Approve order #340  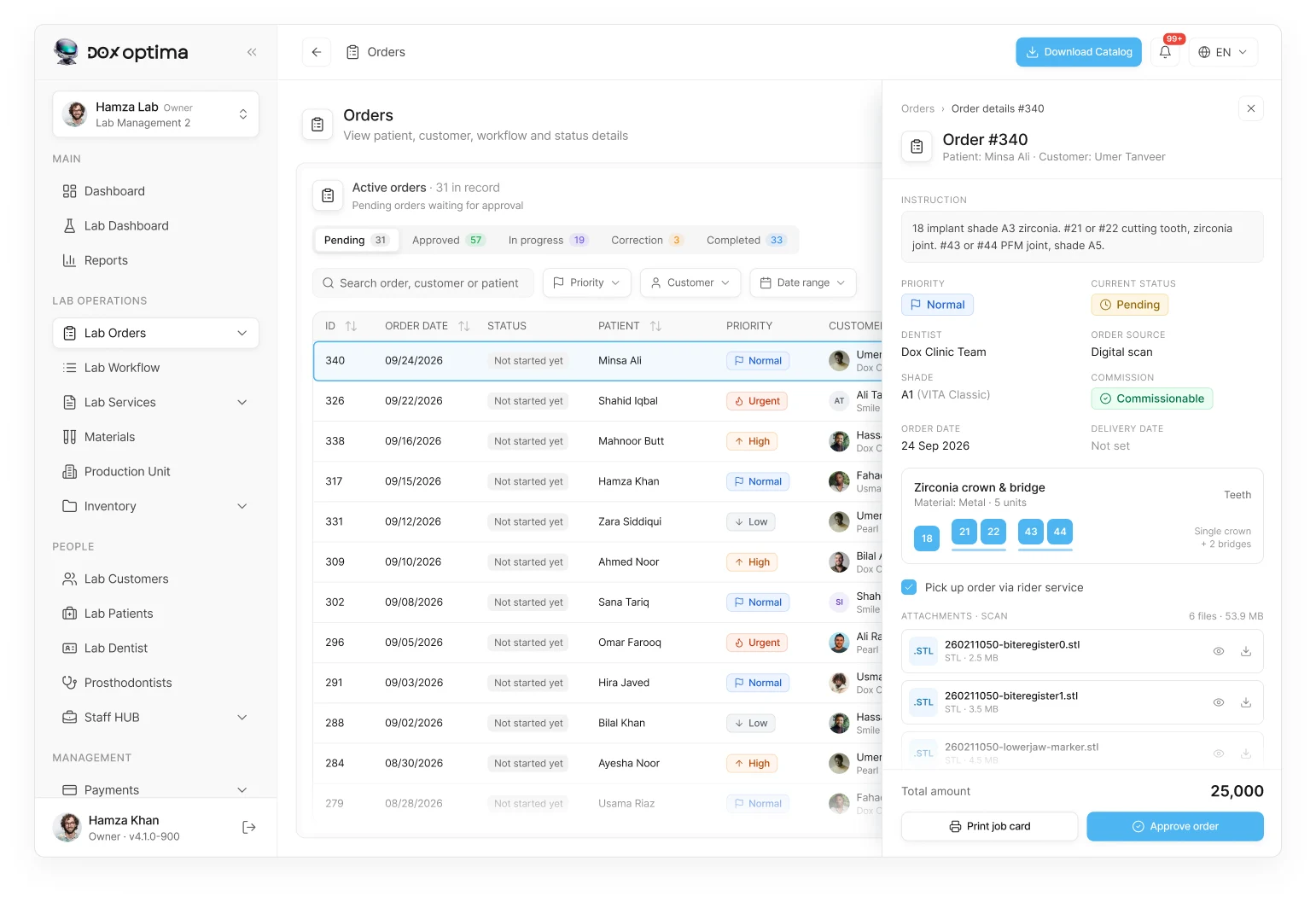[x=1175, y=826]
